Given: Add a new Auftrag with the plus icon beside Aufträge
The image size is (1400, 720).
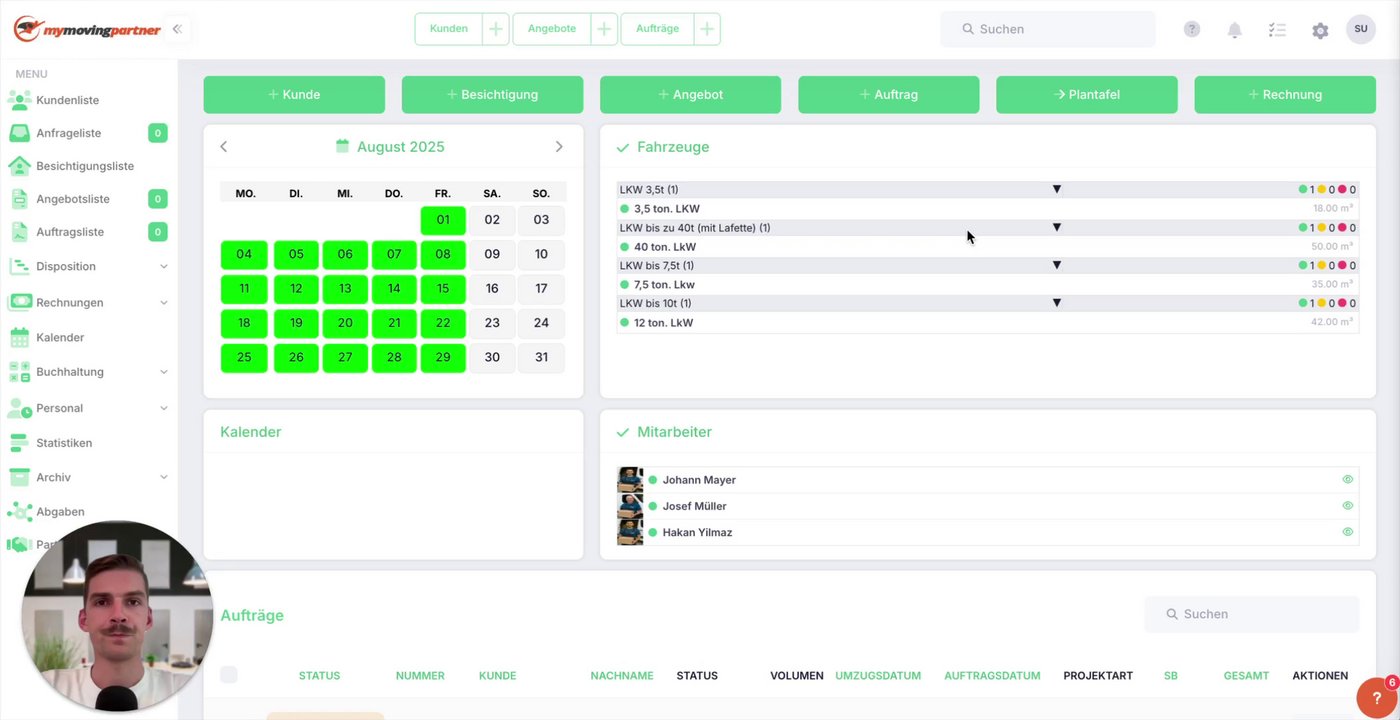Looking at the screenshot, I should [707, 29].
